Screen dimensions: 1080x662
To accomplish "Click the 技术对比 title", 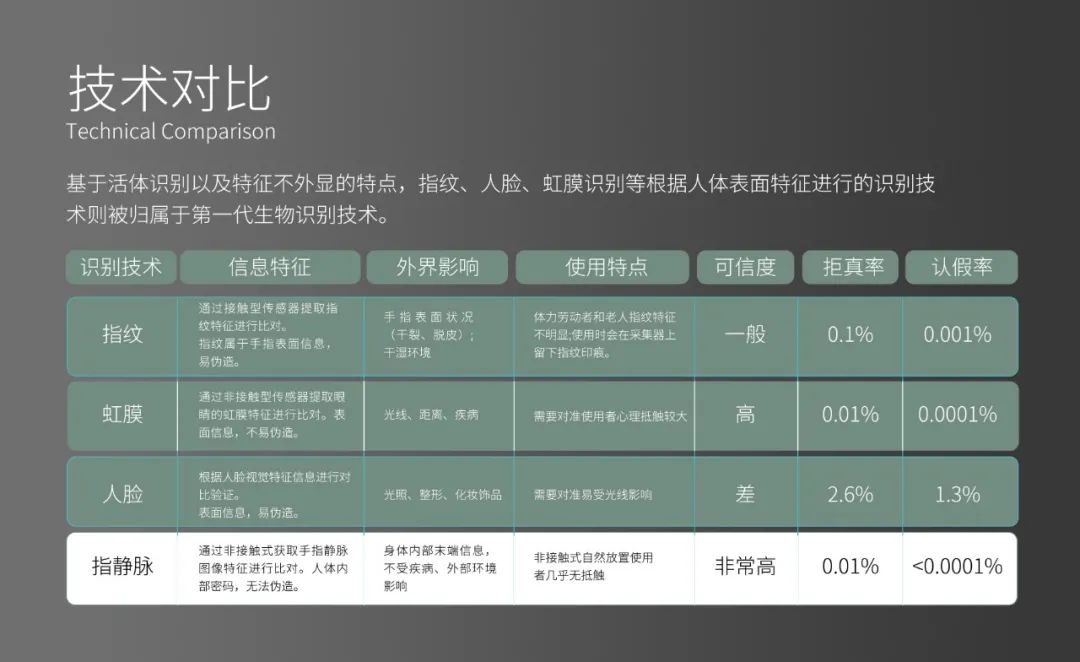I will (169, 89).
